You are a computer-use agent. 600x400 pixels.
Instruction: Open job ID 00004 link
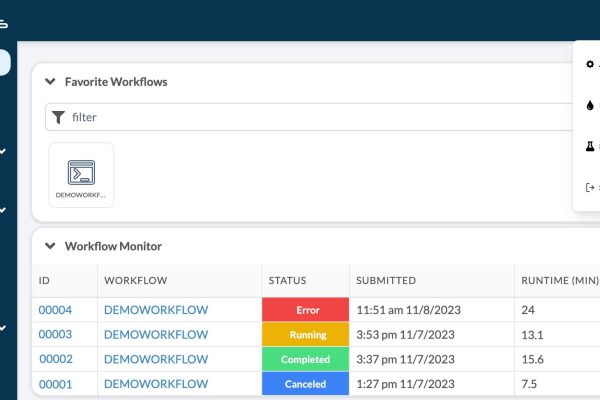pos(55,310)
